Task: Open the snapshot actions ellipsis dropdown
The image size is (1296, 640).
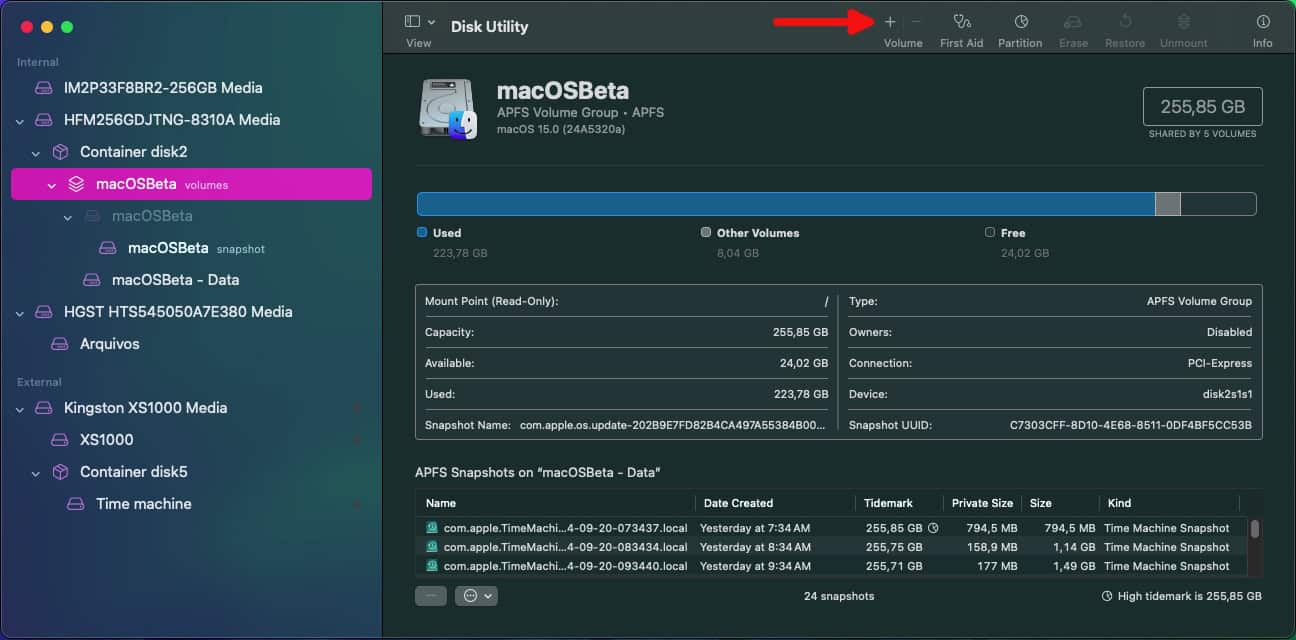Action: tap(476, 595)
